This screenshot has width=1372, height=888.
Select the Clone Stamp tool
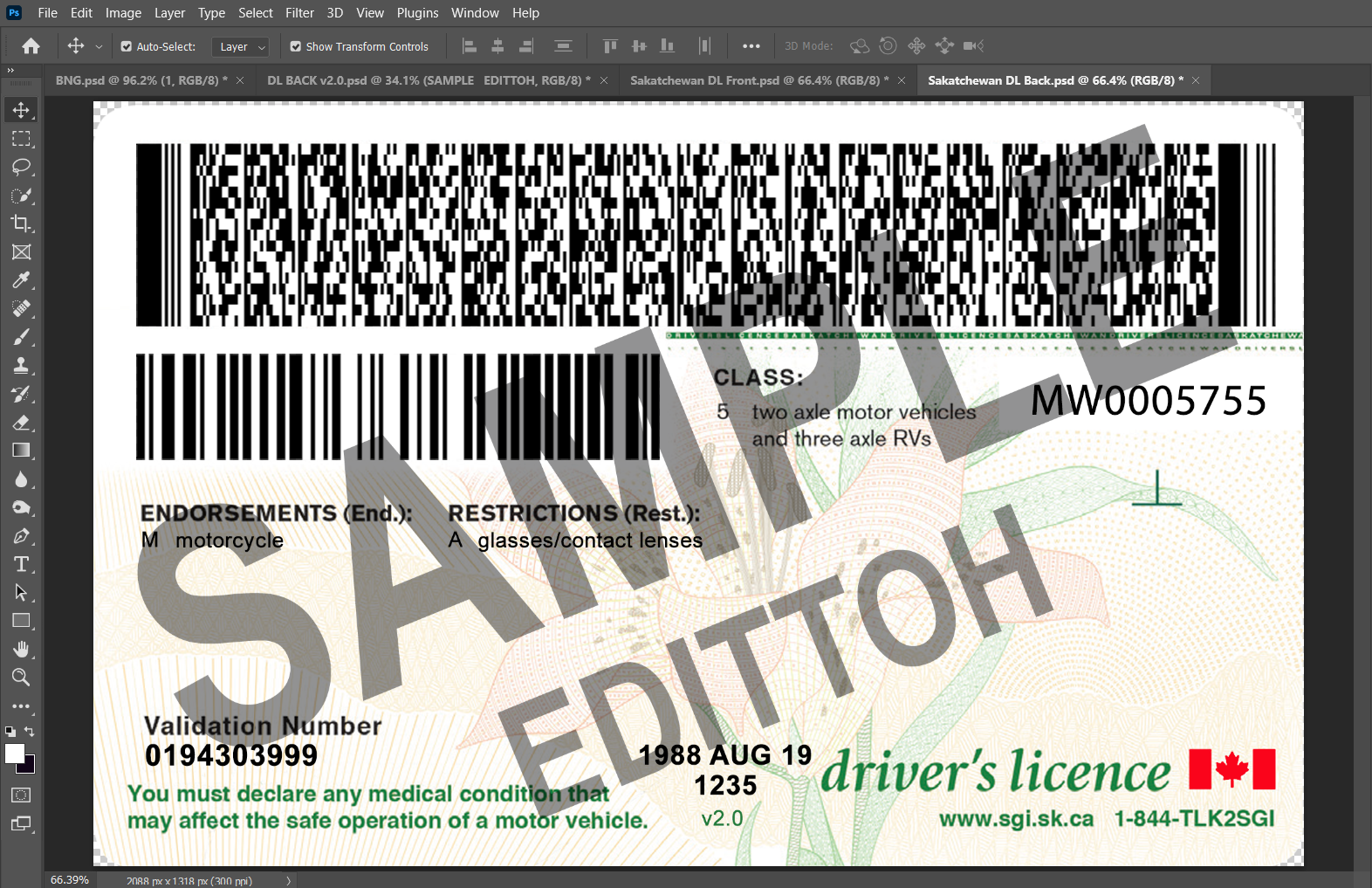[21, 366]
